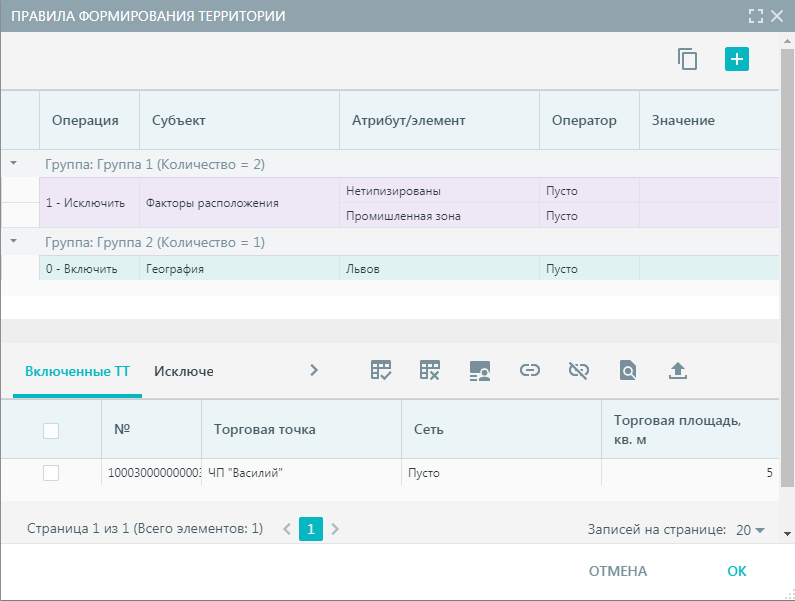Select the '0 - Включить' cell
The height and width of the screenshot is (601, 795).
(x=90, y=268)
